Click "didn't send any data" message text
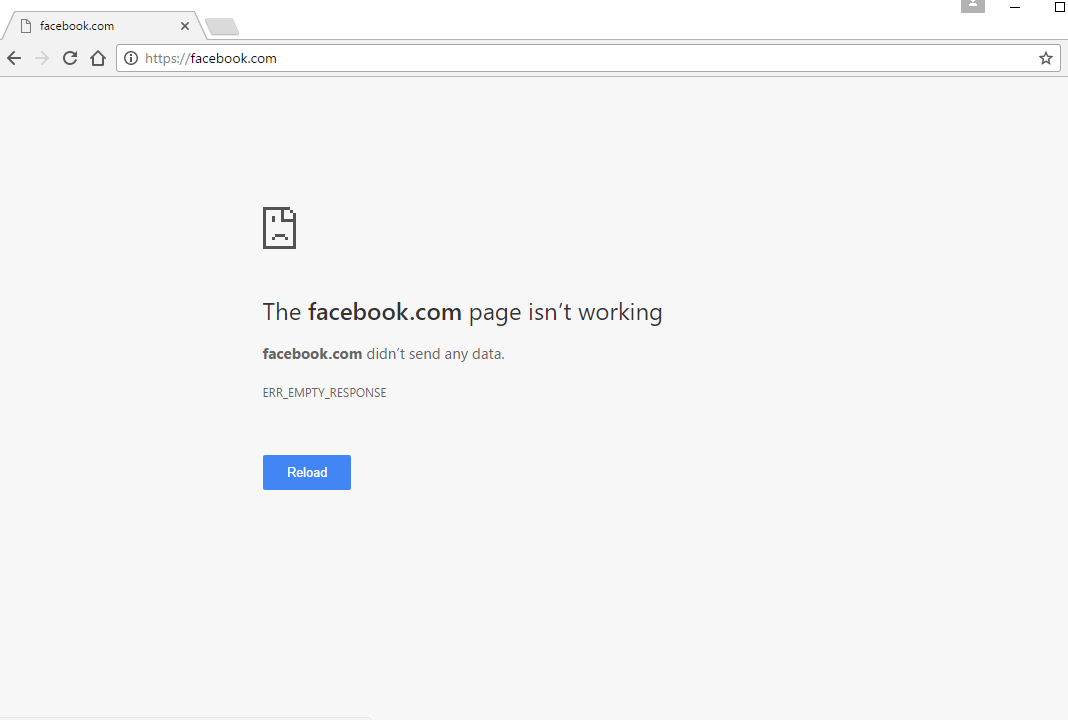The width and height of the screenshot is (1068, 720). pyautogui.click(x=435, y=354)
